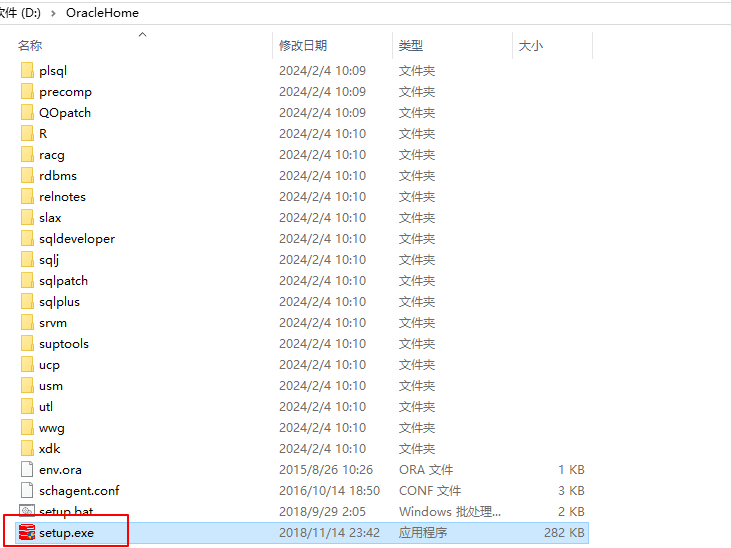Click 文件夹 type in the plsql row
The height and width of the screenshot is (548, 731).
coord(417,71)
